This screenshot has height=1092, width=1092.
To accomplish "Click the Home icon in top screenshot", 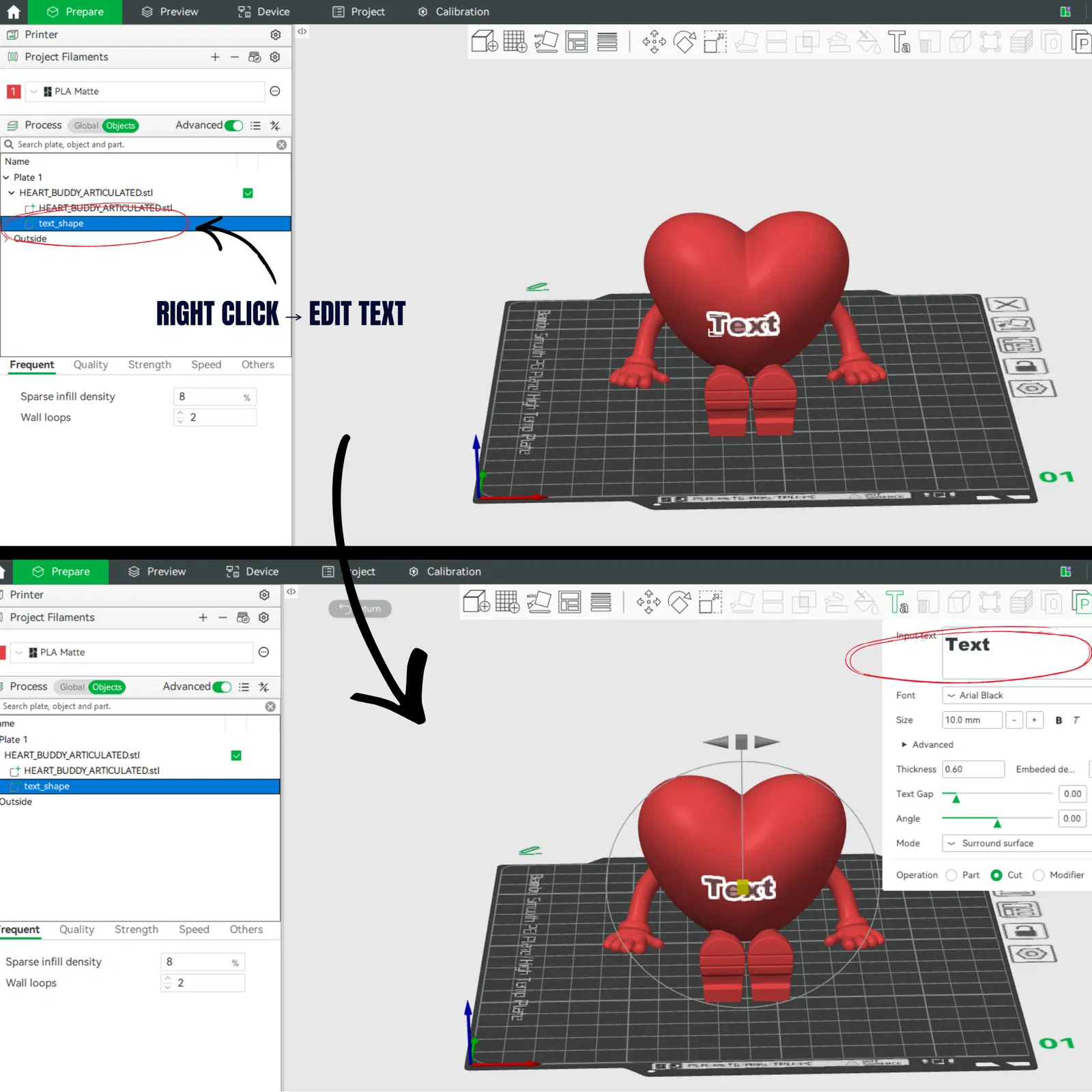I will [14, 12].
